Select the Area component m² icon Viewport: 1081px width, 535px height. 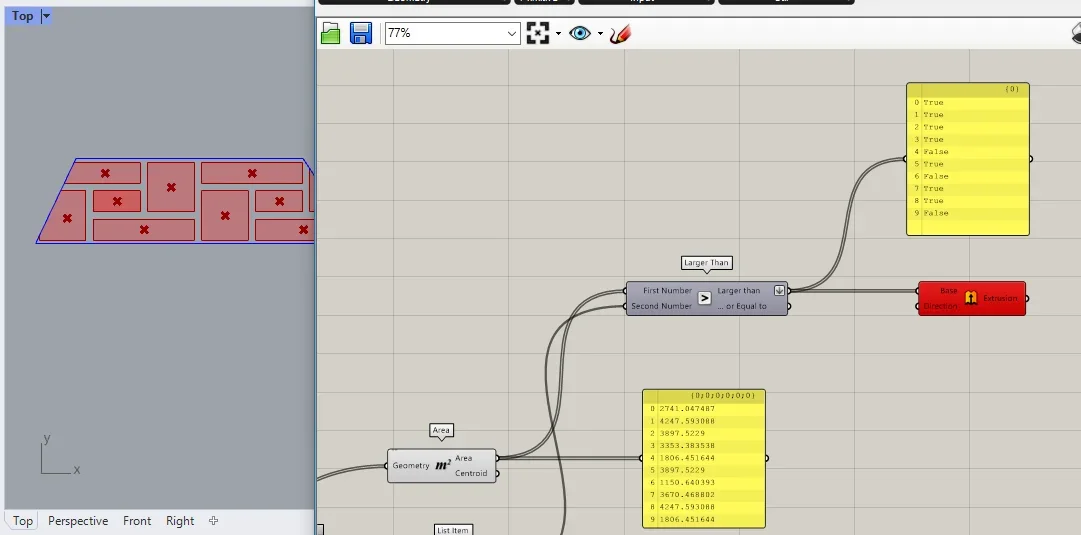coord(443,465)
